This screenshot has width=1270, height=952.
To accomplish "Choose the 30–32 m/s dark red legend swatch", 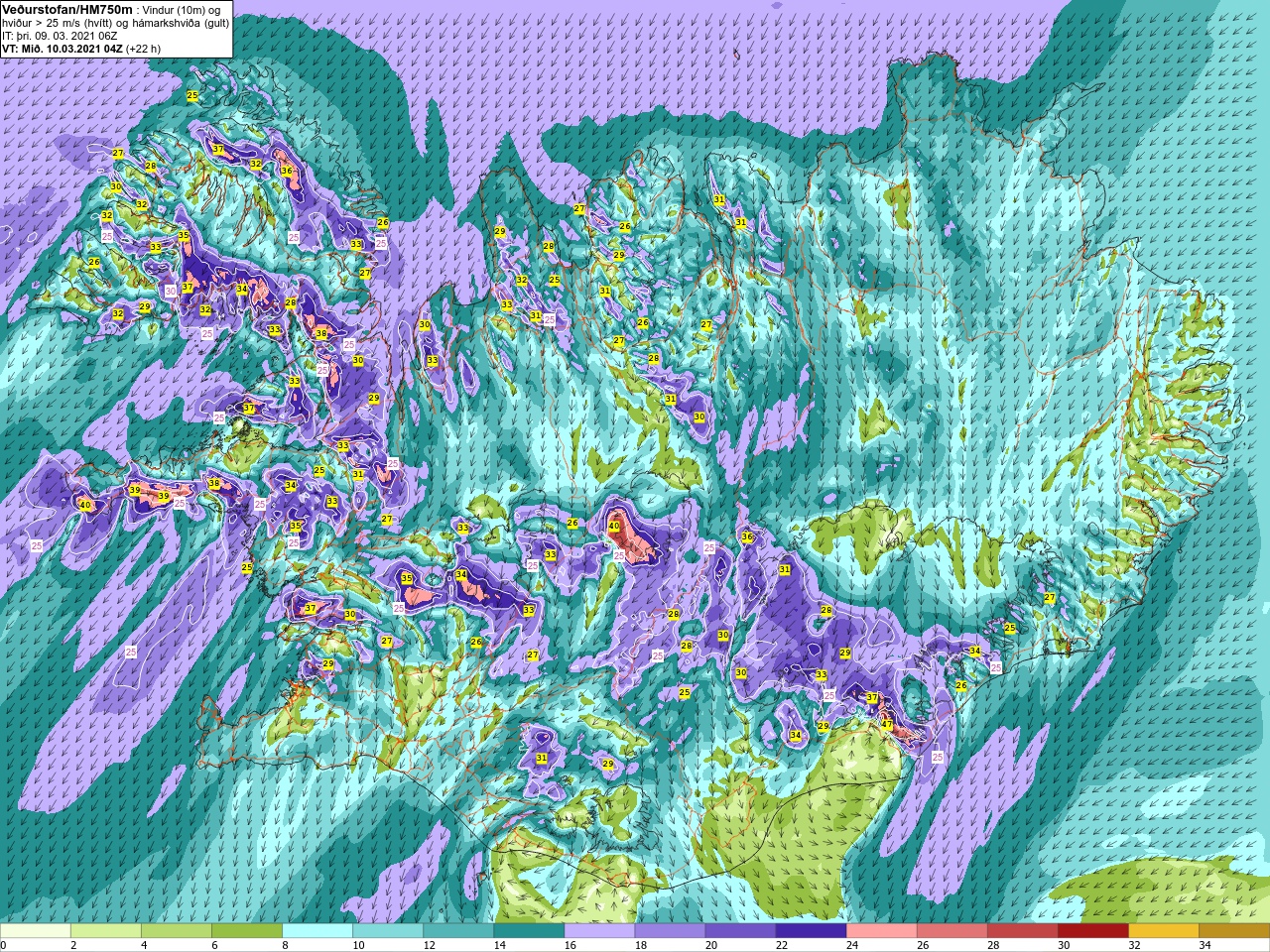I will [x=1092, y=931].
